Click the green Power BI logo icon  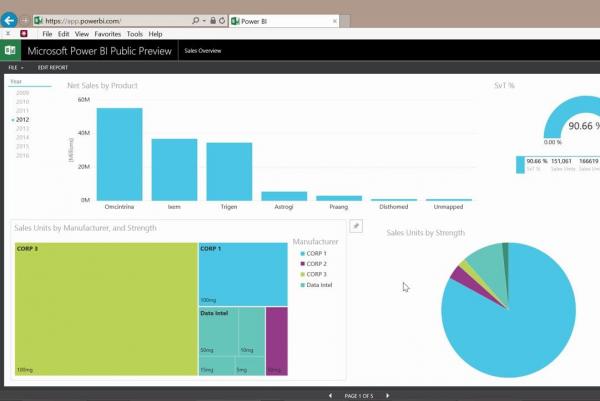(12, 50)
